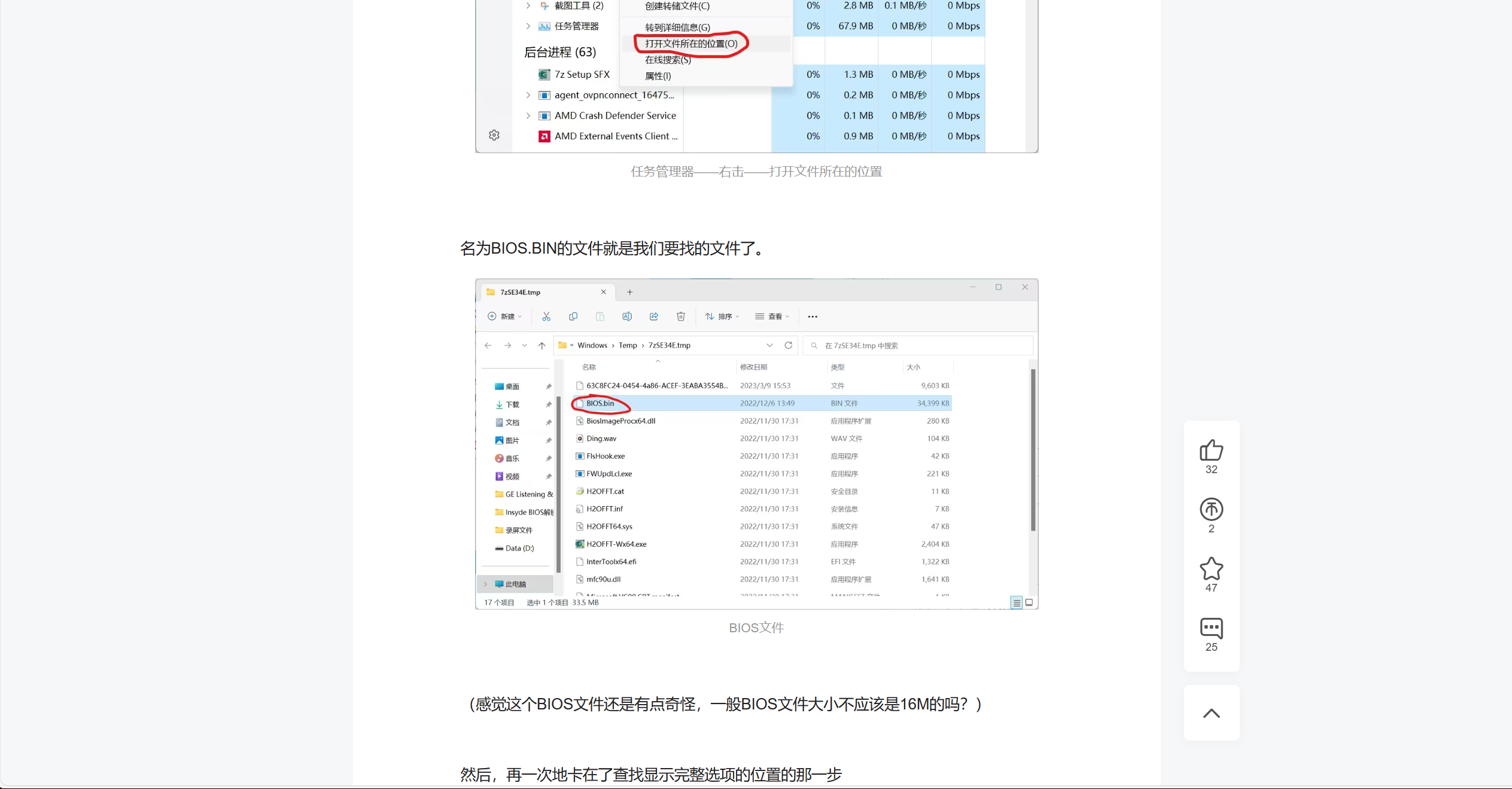Screen dimensions: 1512x789
Task: Expand the 此电脑 tree node
Action: (x=485, y=584)
